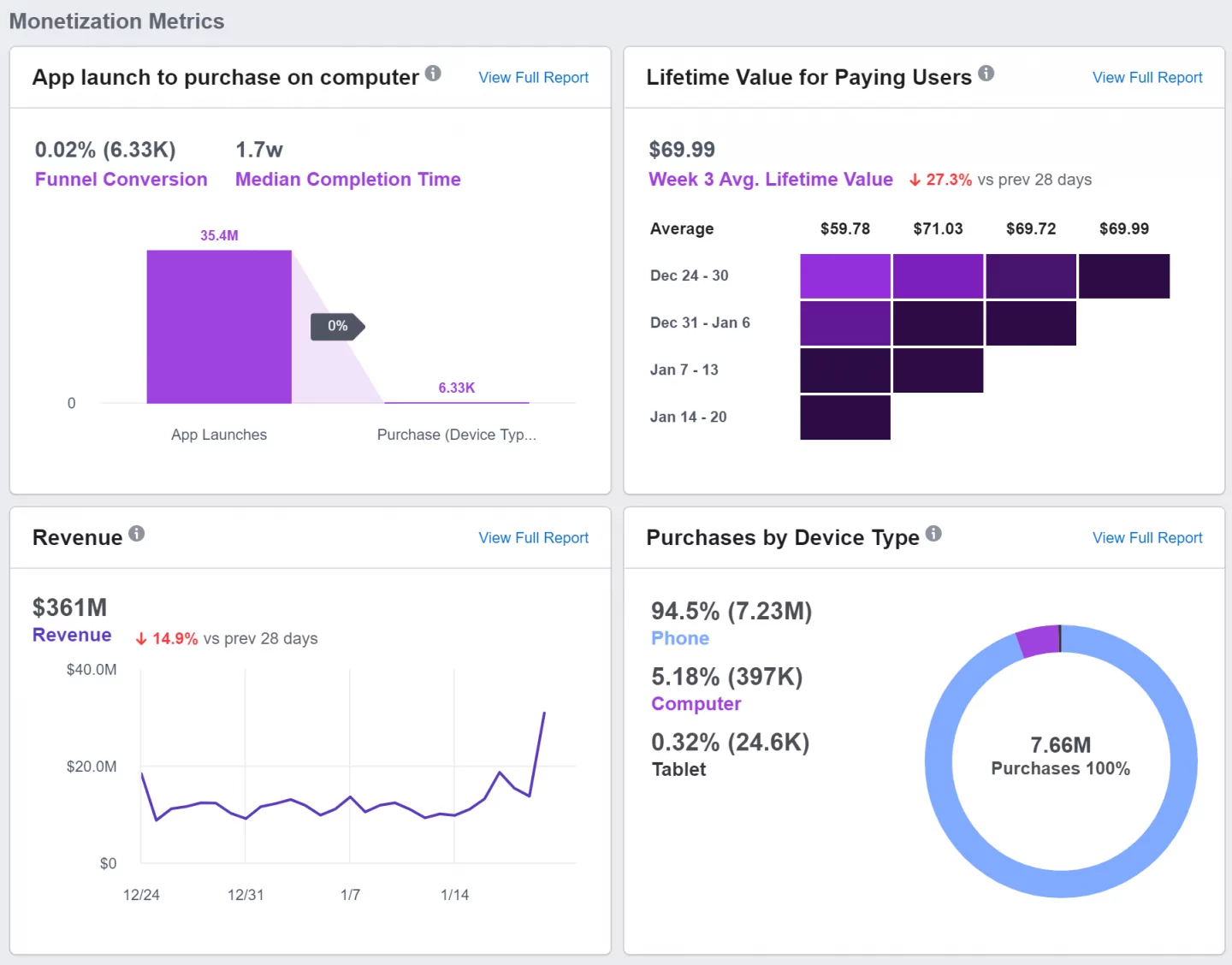Click second cohort cell in Jan 7 - 13 row
Viewport: 1232px width, 965px height.
938,370
